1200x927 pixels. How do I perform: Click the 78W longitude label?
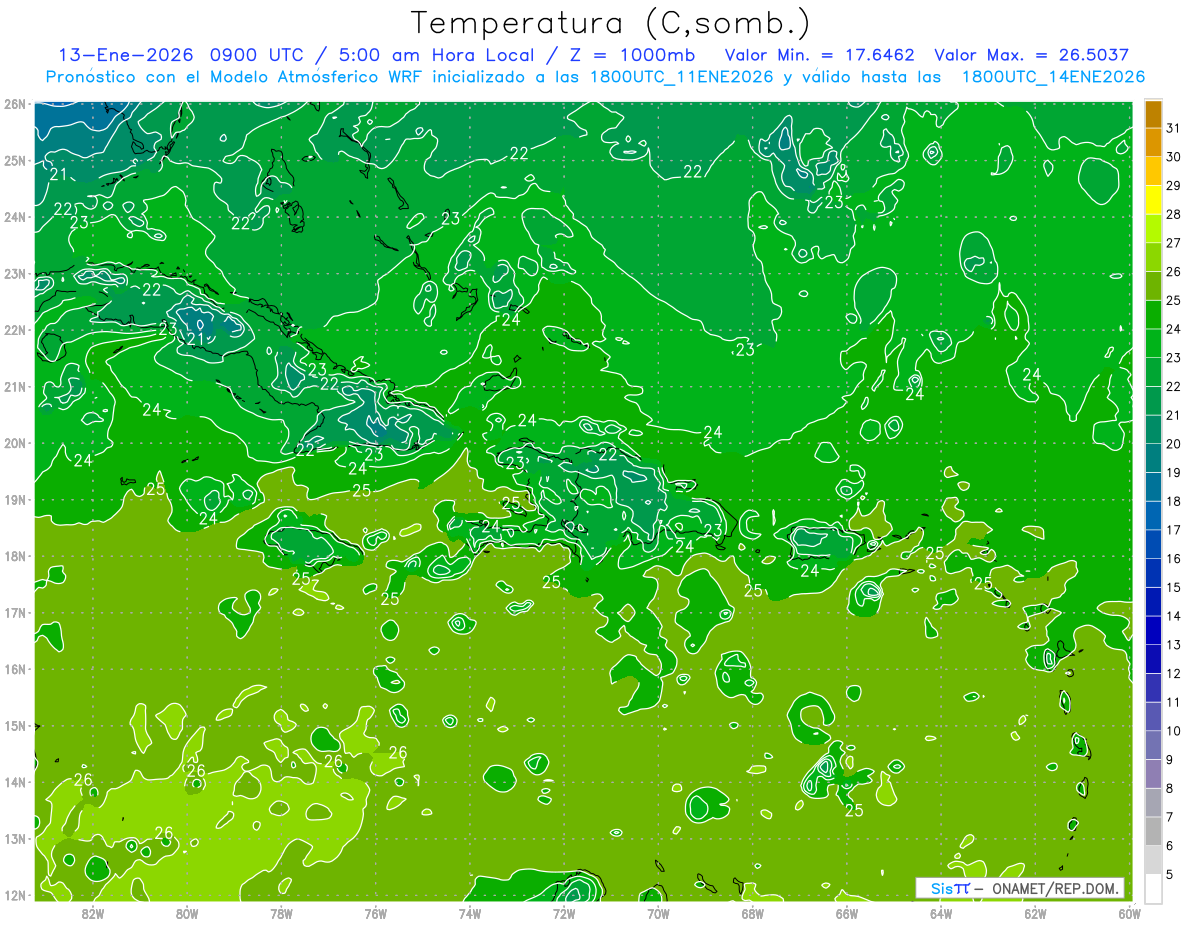click(281, 913)
